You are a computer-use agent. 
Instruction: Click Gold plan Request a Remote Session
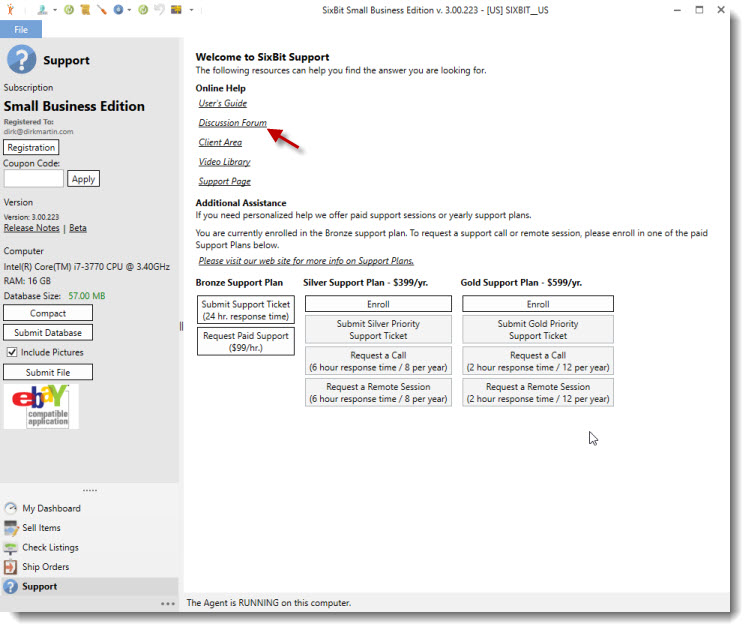(x=538, y=393)
